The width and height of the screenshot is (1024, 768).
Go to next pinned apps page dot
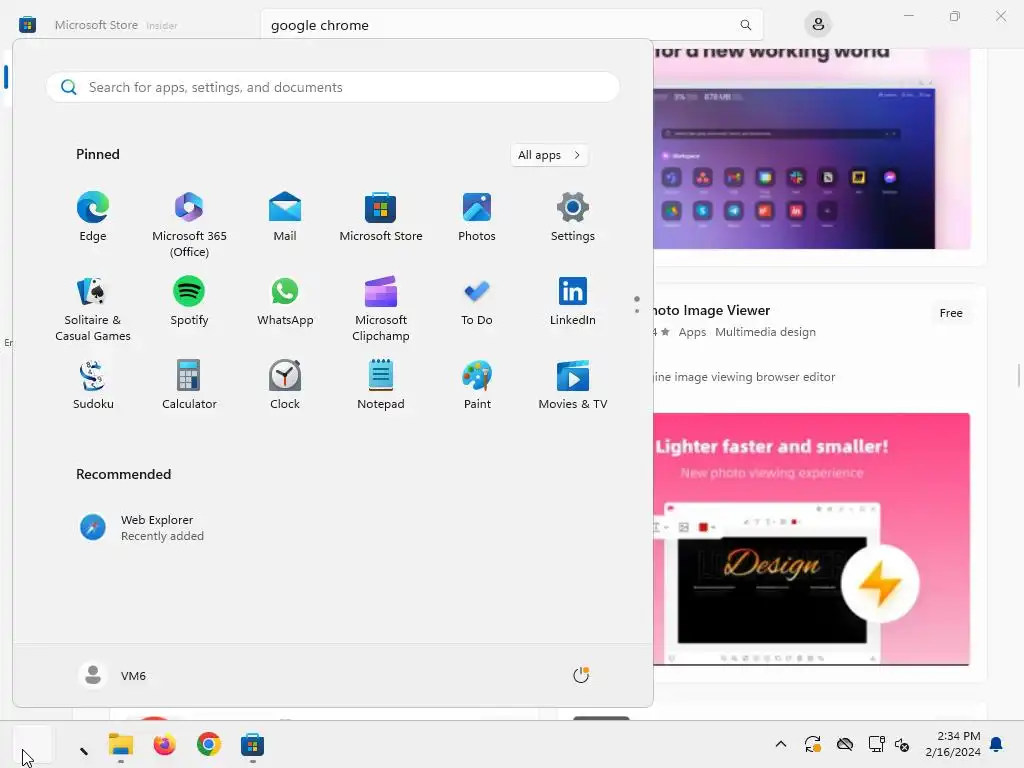coord(637,311)
